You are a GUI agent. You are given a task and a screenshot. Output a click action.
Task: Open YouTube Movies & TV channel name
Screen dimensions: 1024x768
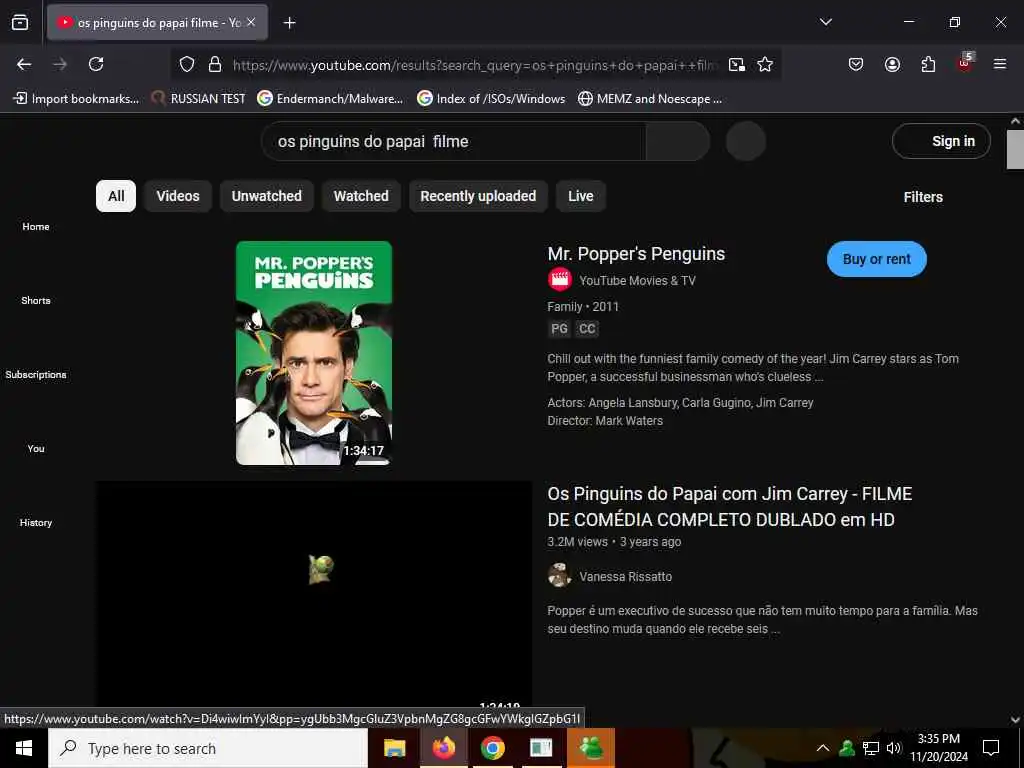[637, 281]
